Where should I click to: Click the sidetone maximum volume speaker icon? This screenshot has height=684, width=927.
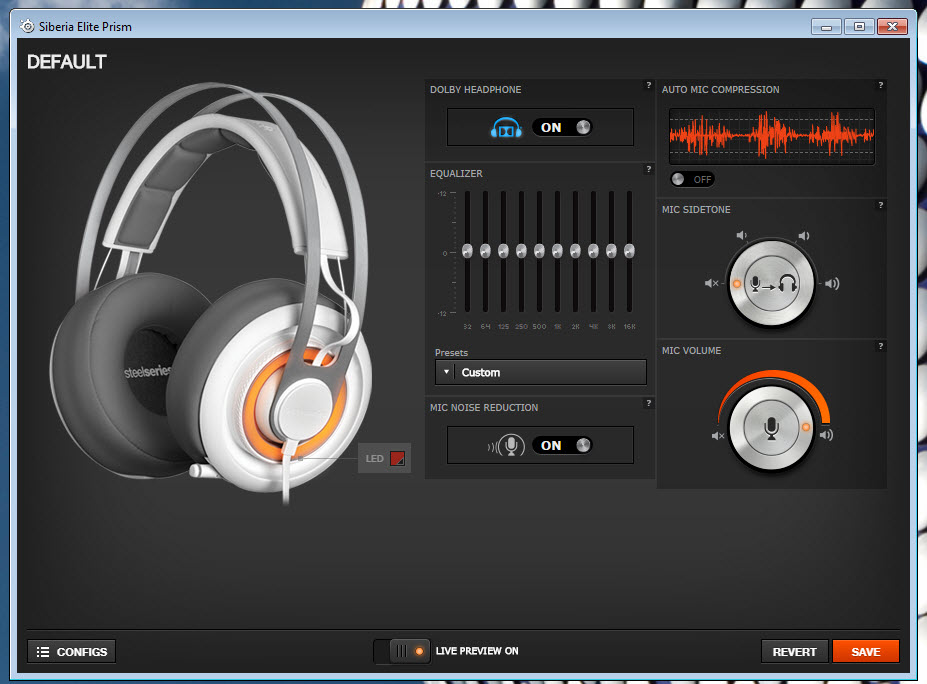click(x=832, y=283)
